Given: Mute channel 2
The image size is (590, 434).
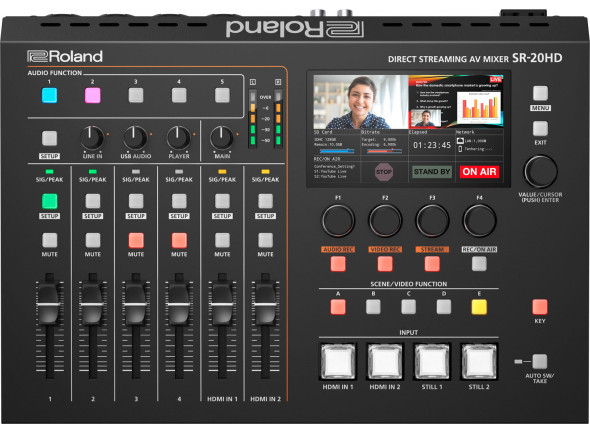Looking at the screenshot, I should (93, 240).
